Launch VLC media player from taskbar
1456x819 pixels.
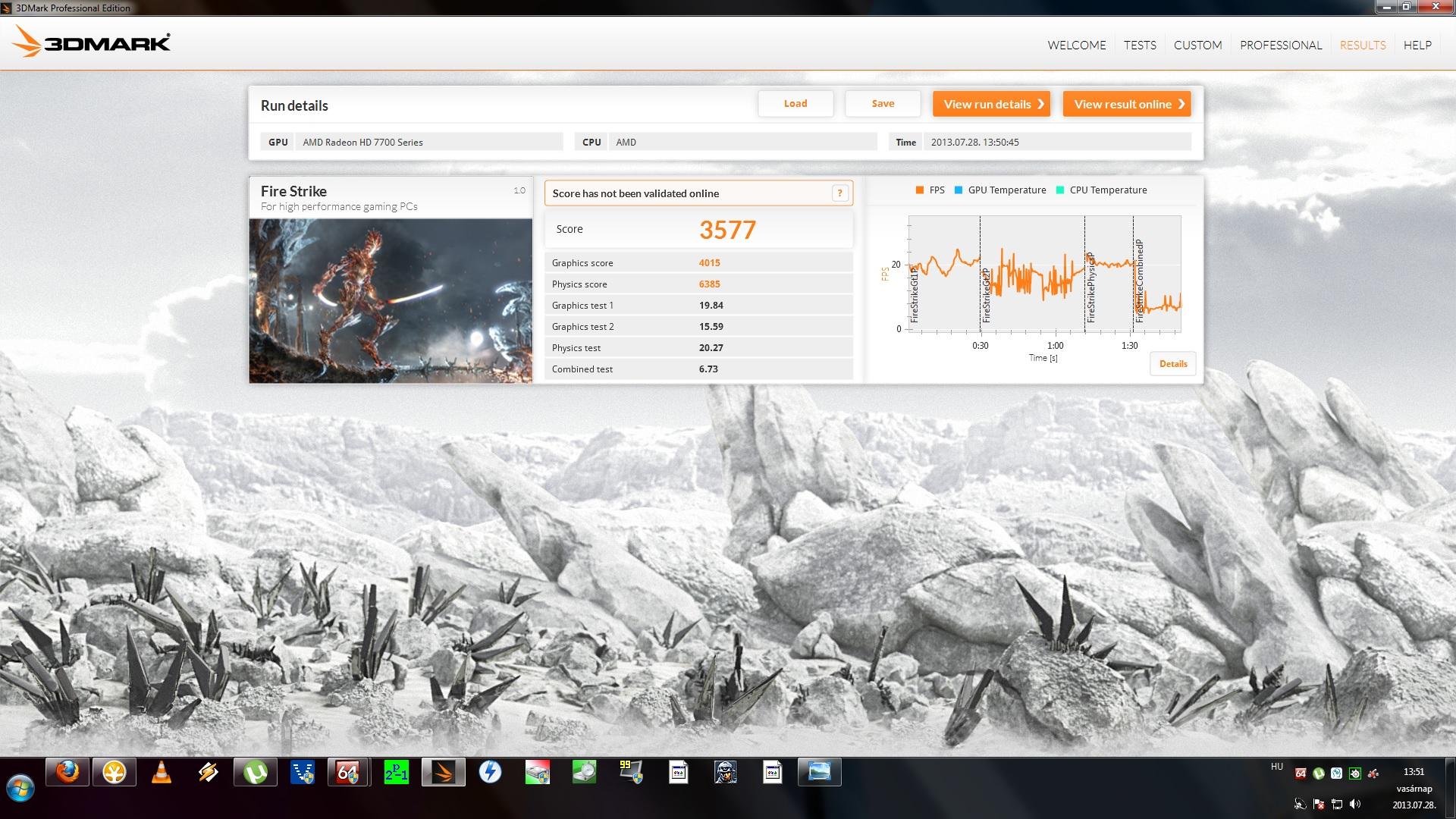pyautogui.click(x=162, y=772)
